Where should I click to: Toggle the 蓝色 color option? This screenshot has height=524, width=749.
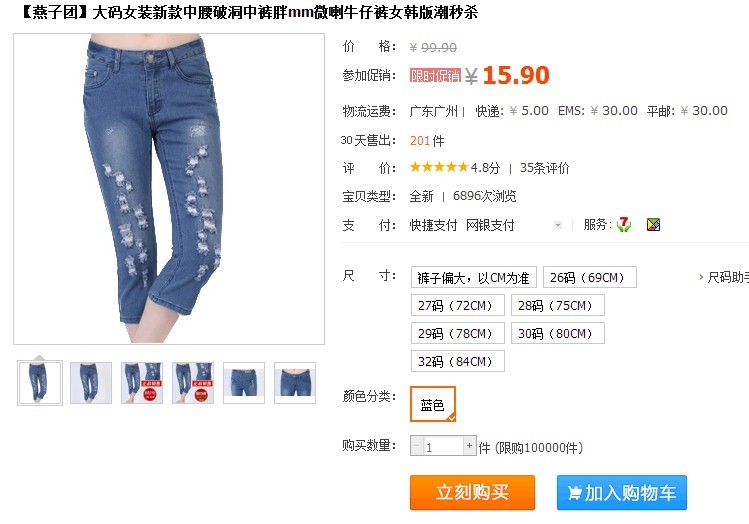coord(432,404)
